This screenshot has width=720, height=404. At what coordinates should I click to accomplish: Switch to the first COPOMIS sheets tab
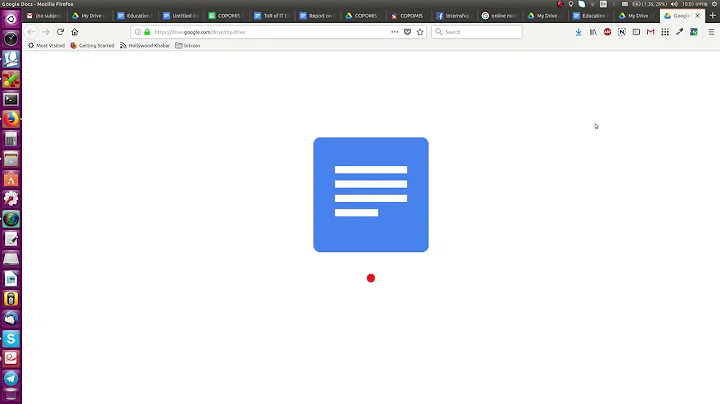(x=226, y=16)
